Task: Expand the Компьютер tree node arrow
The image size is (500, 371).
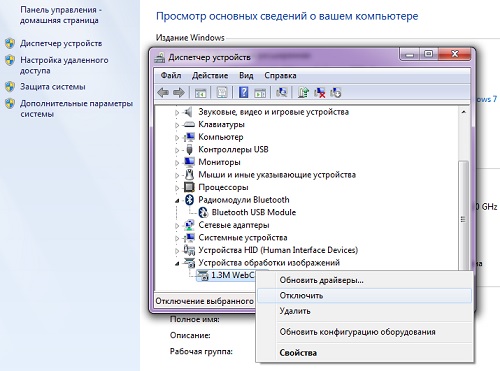Action: (x=177, y=138)
